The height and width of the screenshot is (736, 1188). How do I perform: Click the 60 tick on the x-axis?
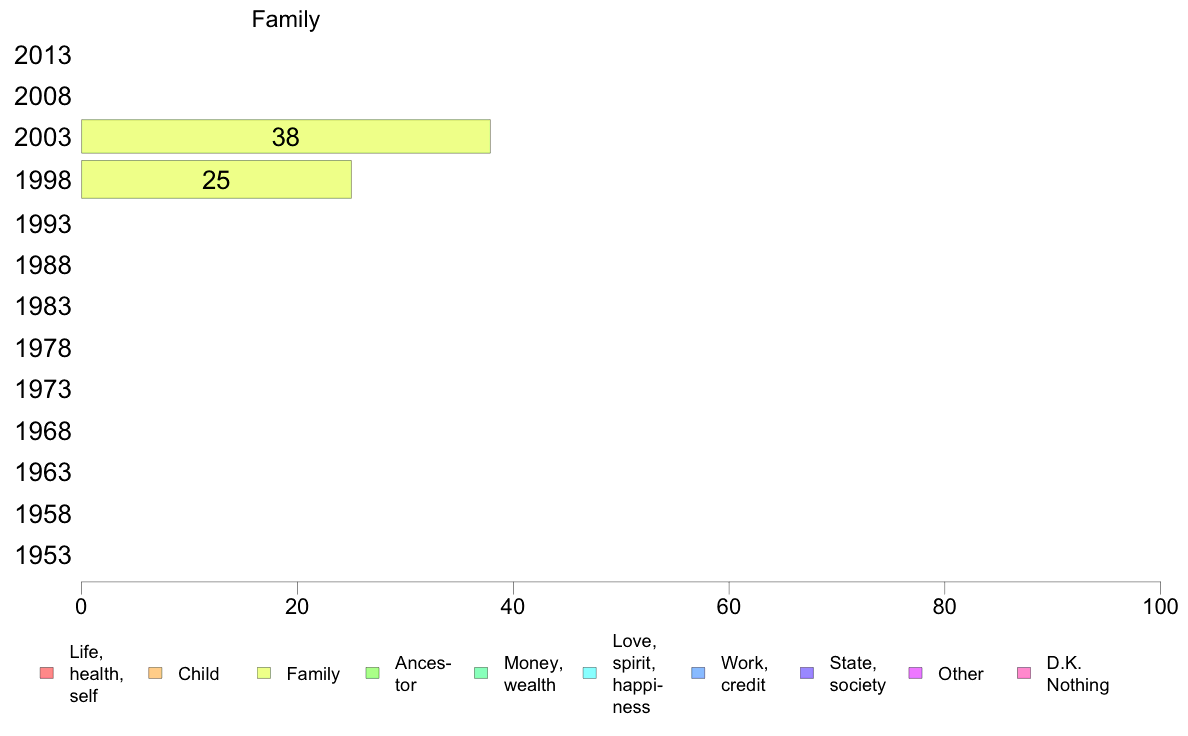click(x=729, y=606)
